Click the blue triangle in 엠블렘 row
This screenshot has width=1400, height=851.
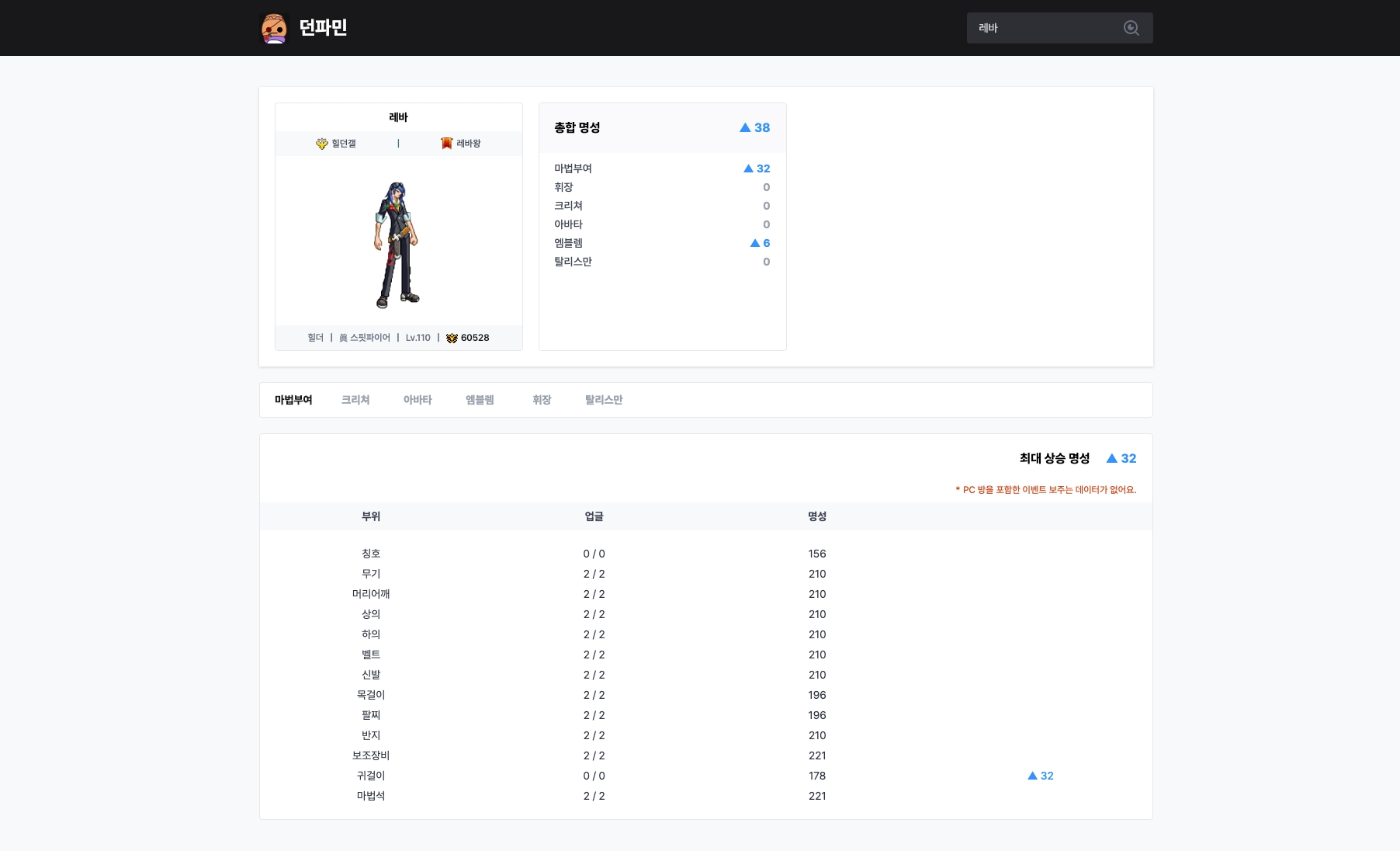click(754, 243)
